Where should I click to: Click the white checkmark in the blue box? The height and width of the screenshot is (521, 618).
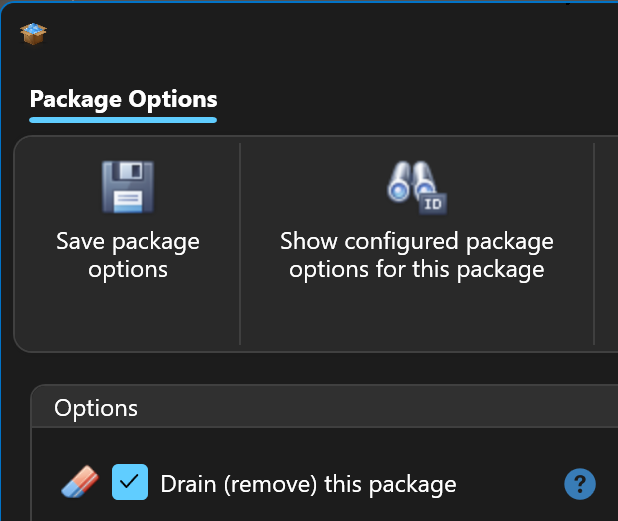click(x=130, y=482)
